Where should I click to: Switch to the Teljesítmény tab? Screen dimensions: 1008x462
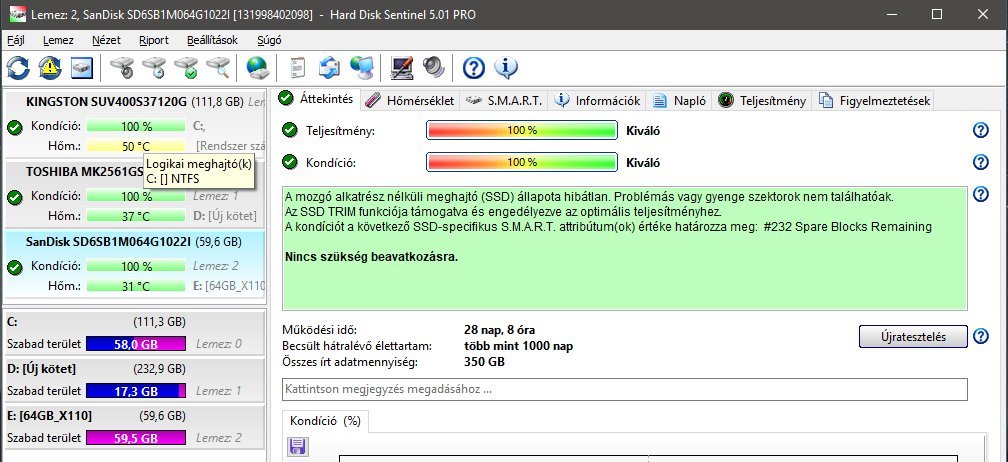(x=762, y=101)
